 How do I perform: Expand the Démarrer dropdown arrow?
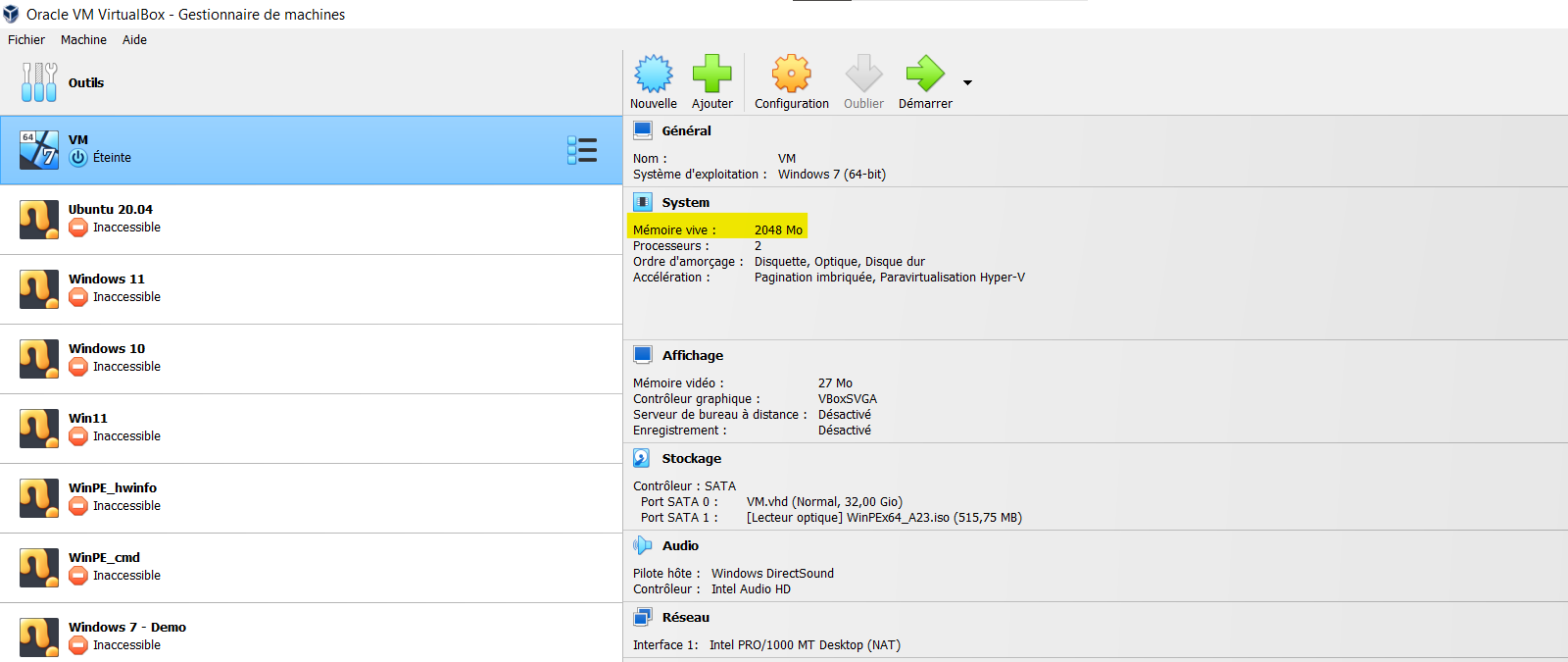968,83
